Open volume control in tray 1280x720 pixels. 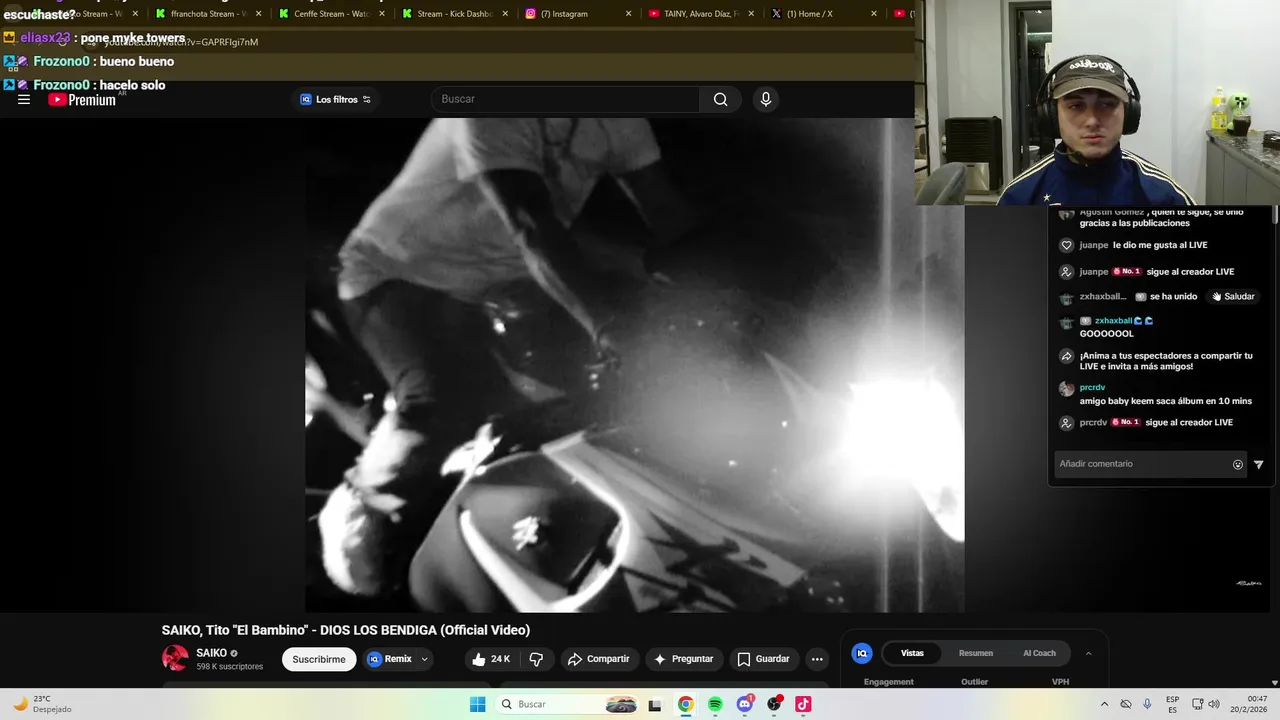pyautogui.click(x=1214, y=704)
